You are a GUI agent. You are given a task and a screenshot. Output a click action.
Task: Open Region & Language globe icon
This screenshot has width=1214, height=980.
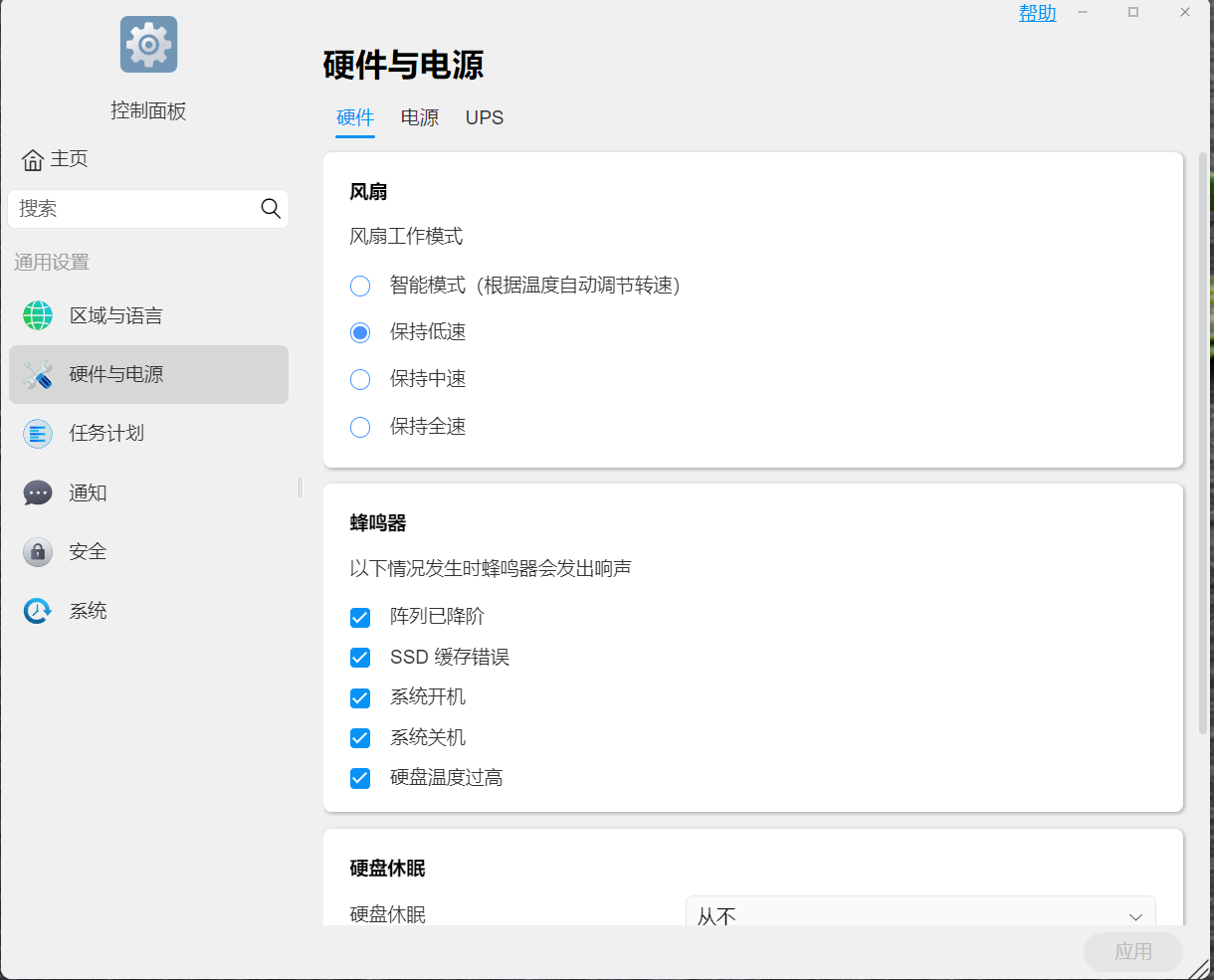click(x=38, y=315)
